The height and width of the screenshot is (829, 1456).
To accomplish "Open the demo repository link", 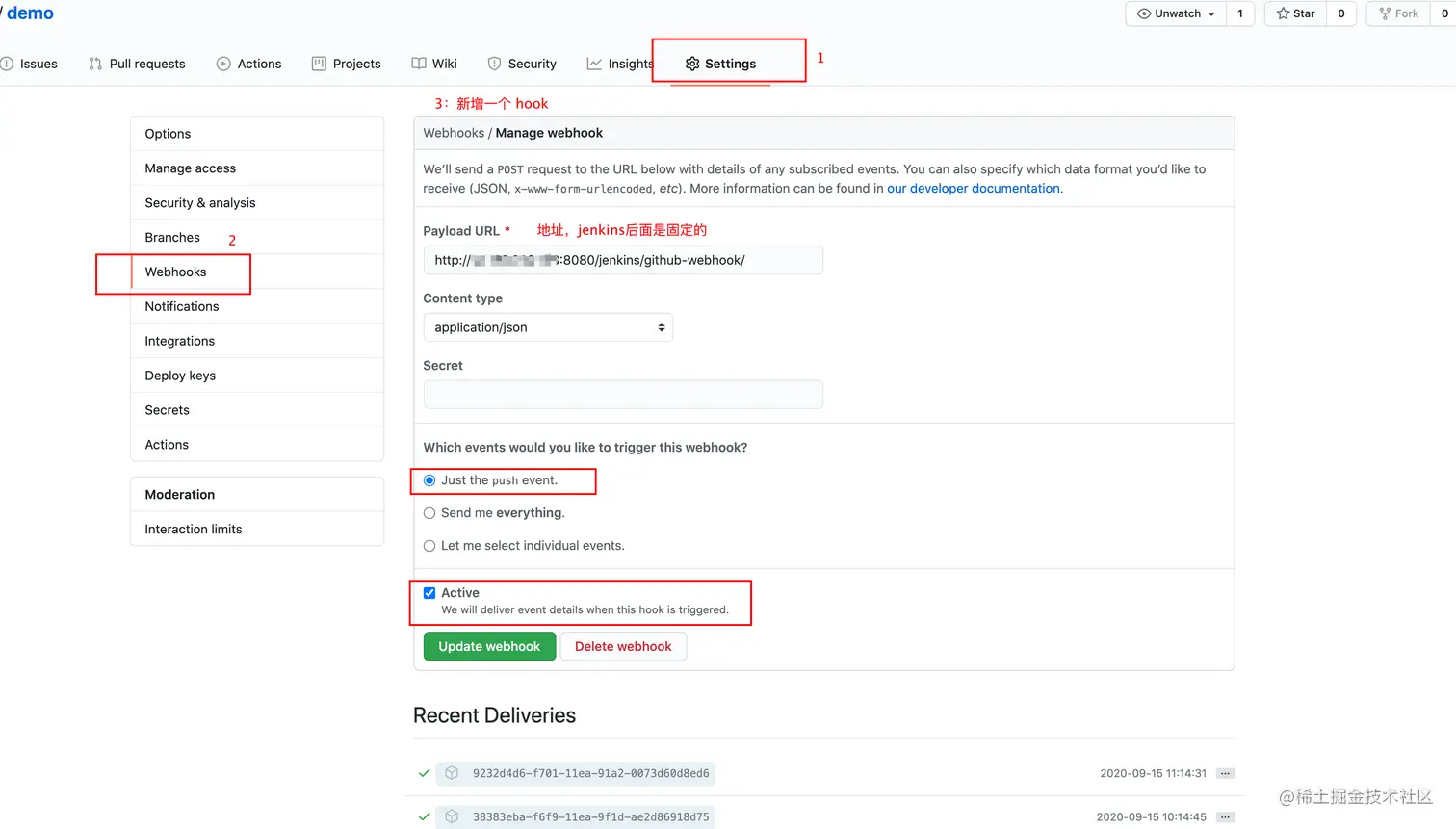I will [x=30, y=13].
